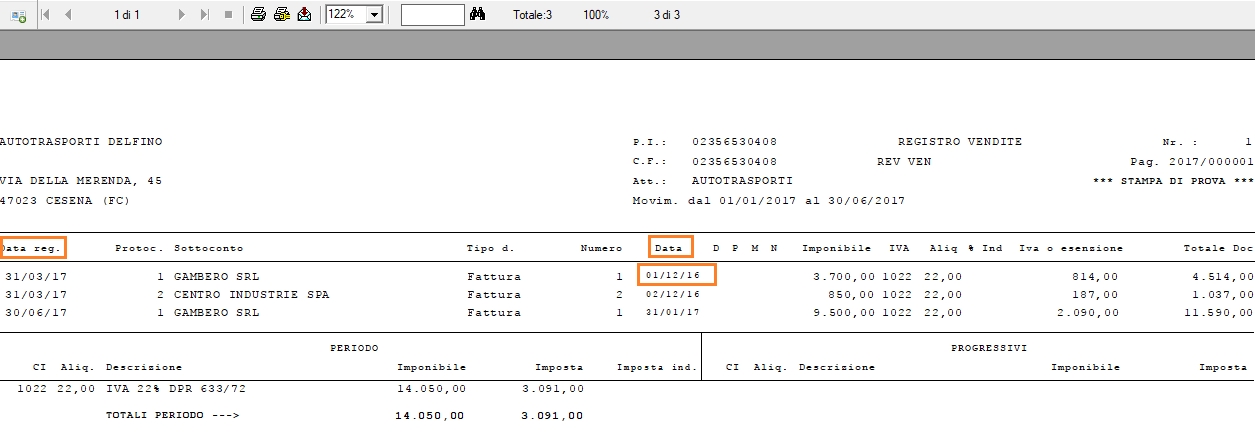The width and height of the screenshot is (1255, 447).
Task: Click the 850,00 taxable amount
Action: click(850, 295)
